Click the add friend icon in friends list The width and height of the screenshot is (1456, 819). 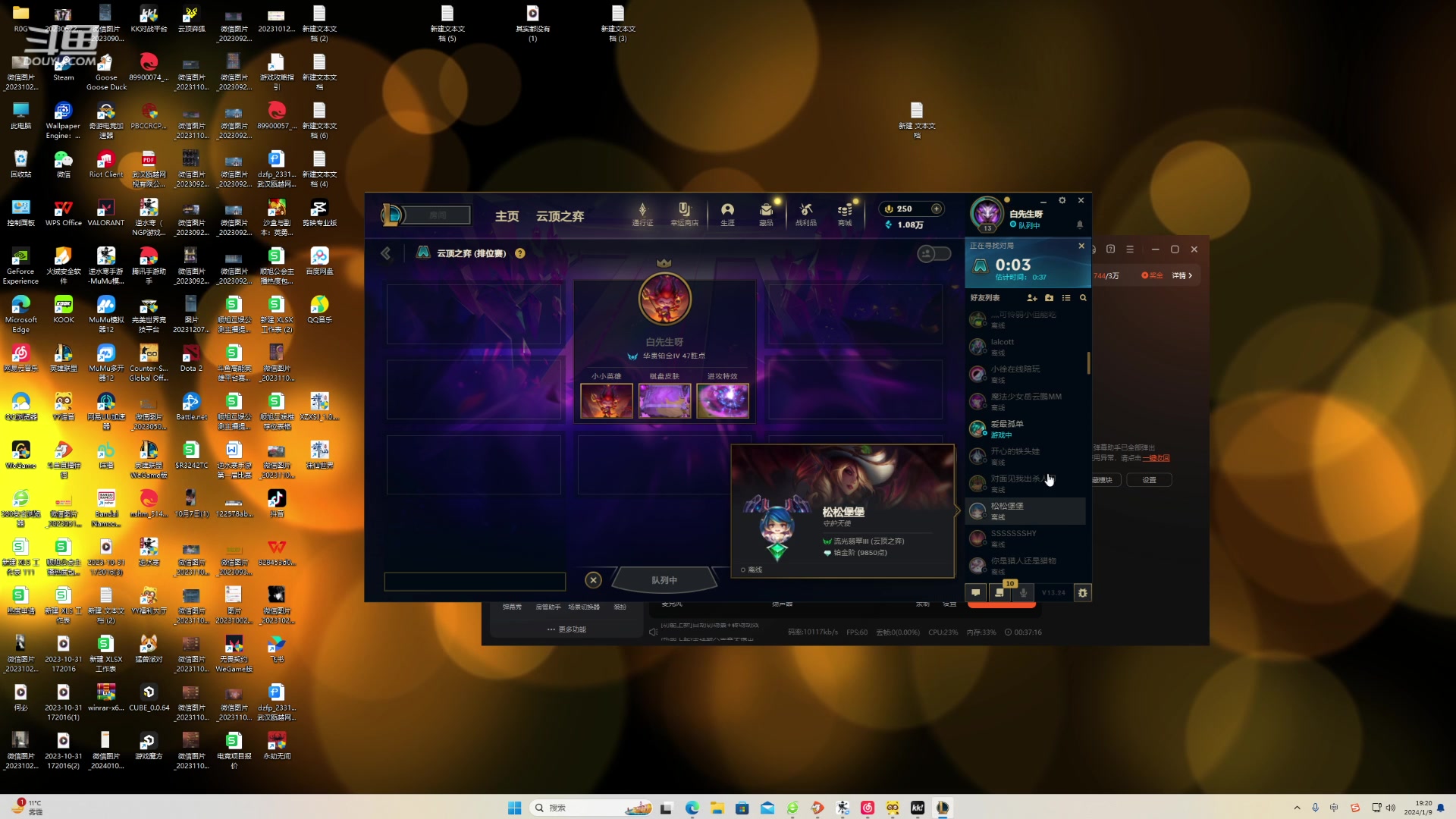click(1031, 298)
